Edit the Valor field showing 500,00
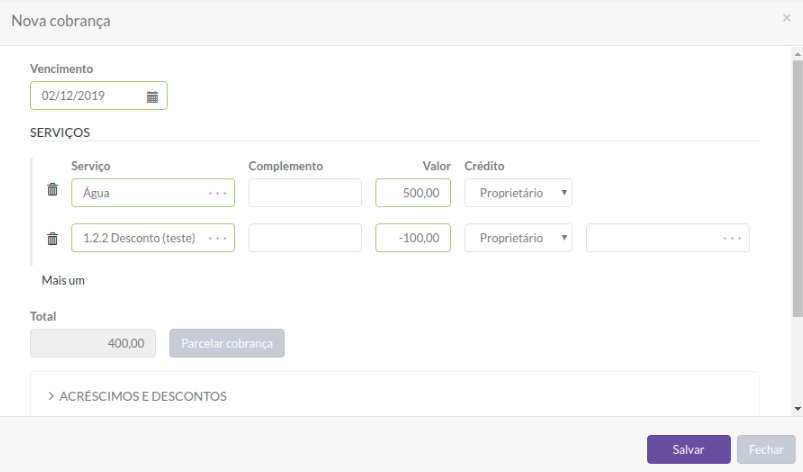This screenshot has width=803, height=472. [x=413, y=193]
